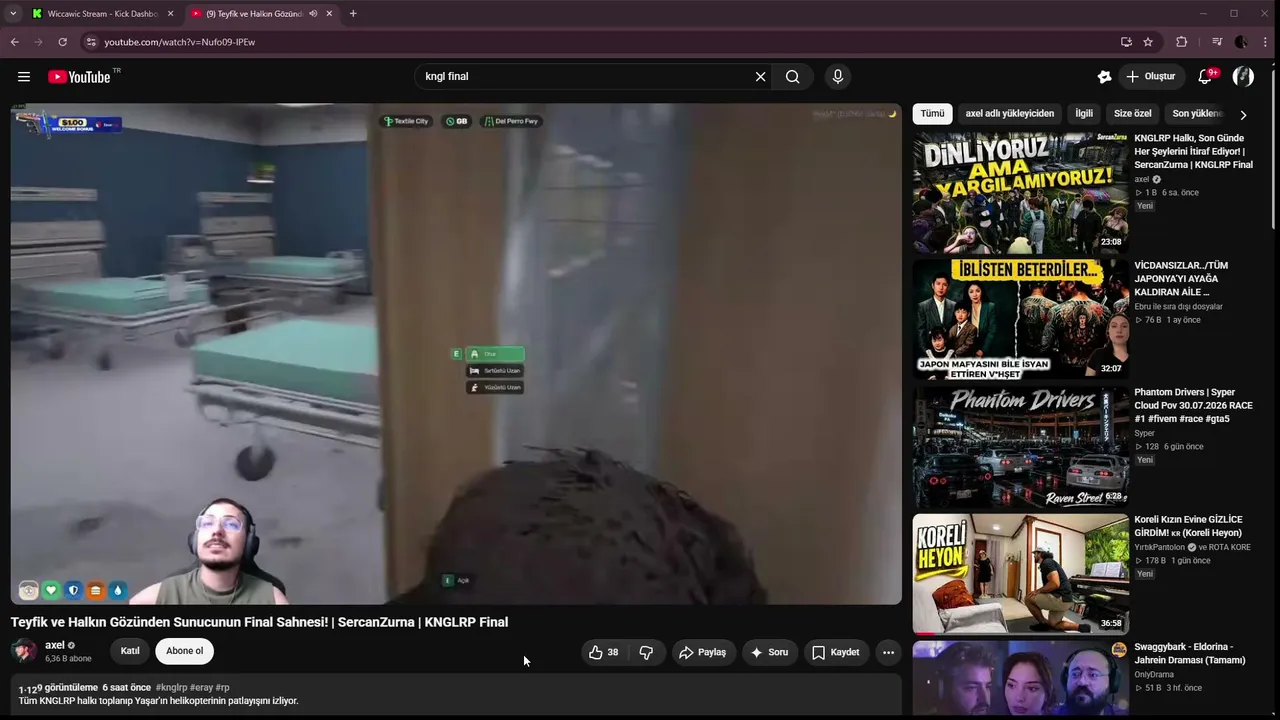Go to the YouTube home logo
The width and height of the screenshot is (1280, 720).
point(79,77)
